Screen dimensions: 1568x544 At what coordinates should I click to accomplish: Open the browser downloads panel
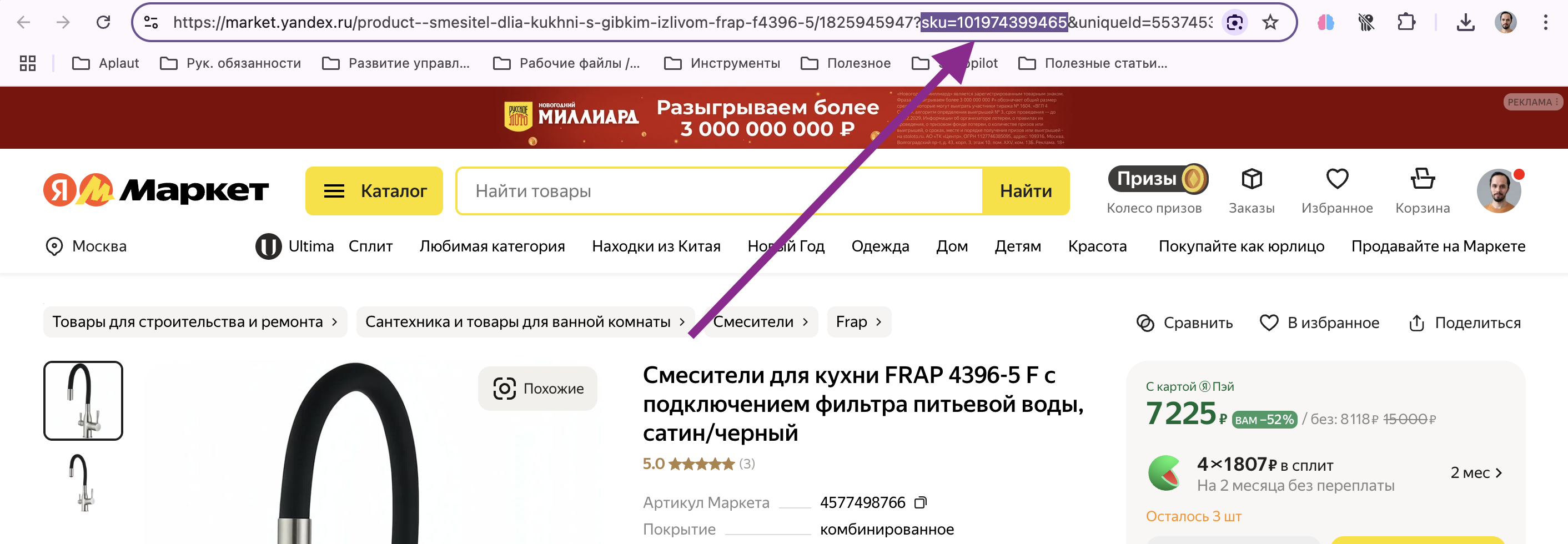[x=1466, y=23]
